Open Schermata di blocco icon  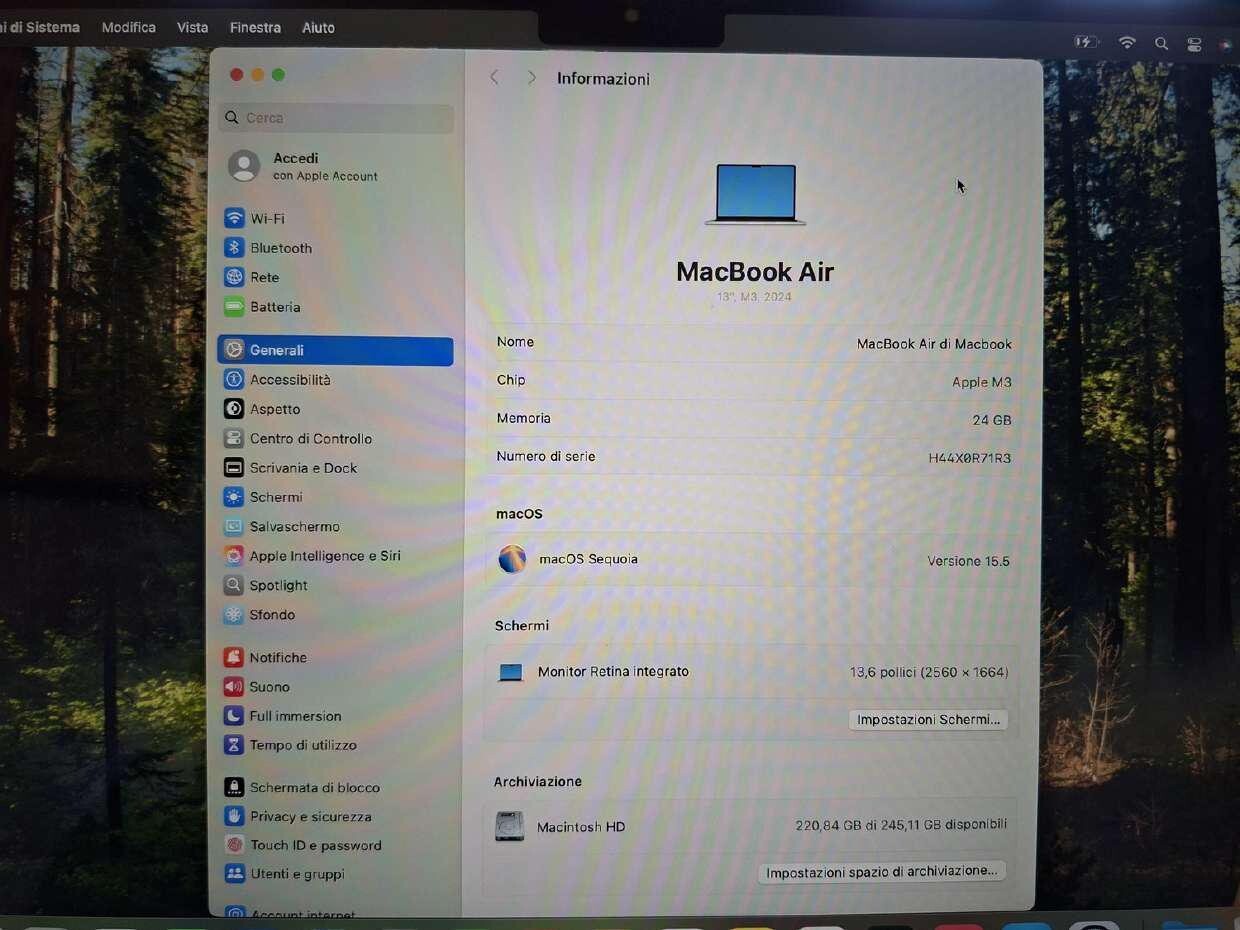[234, 787]
